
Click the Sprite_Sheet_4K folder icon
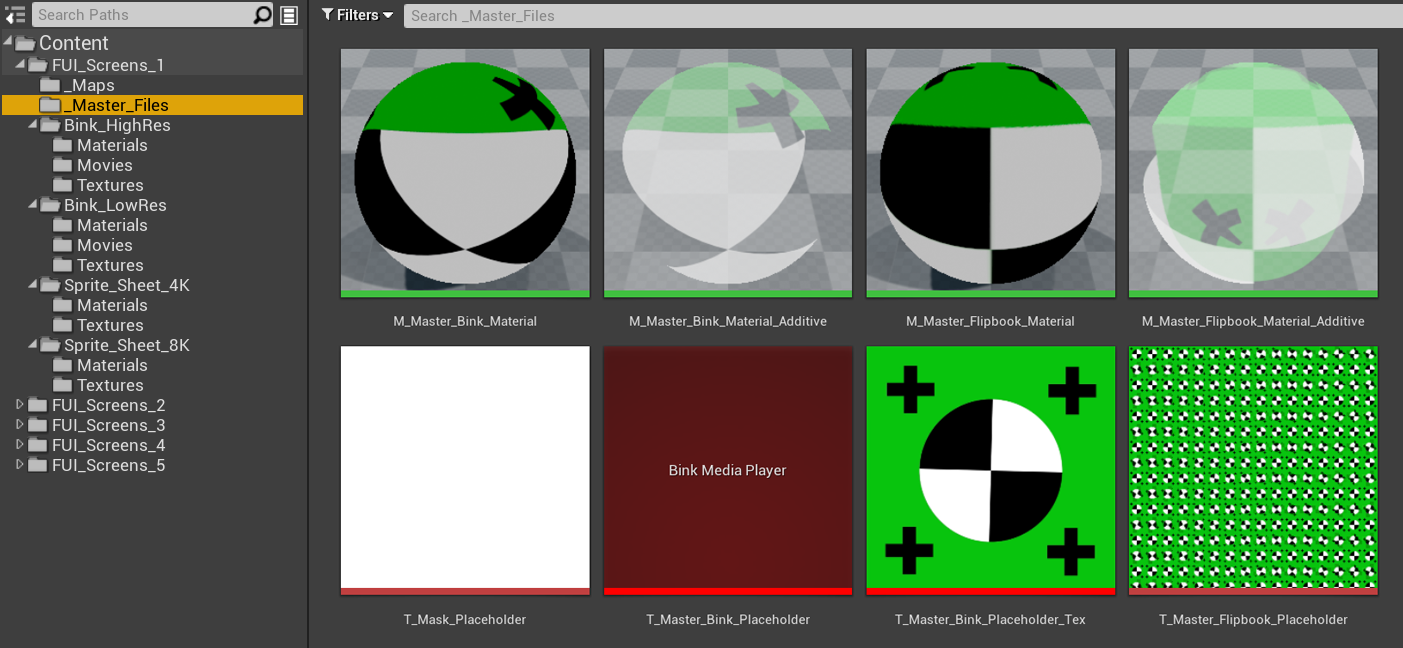(50, 286)
